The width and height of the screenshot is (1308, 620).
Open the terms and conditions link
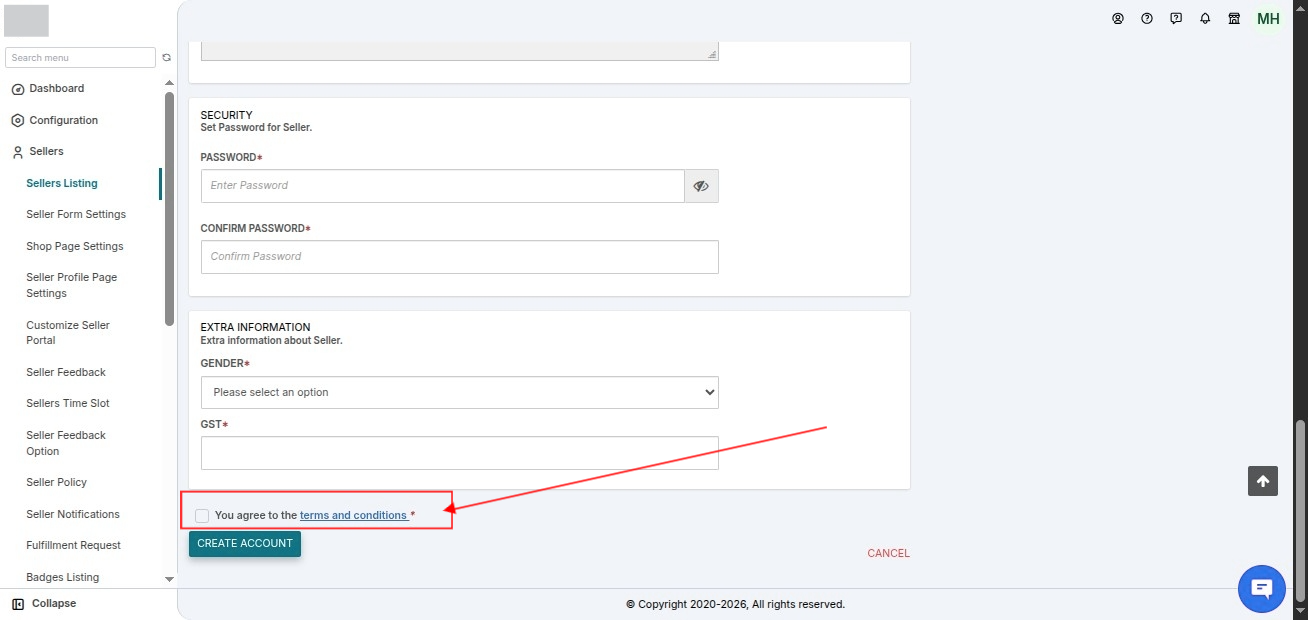353,515
